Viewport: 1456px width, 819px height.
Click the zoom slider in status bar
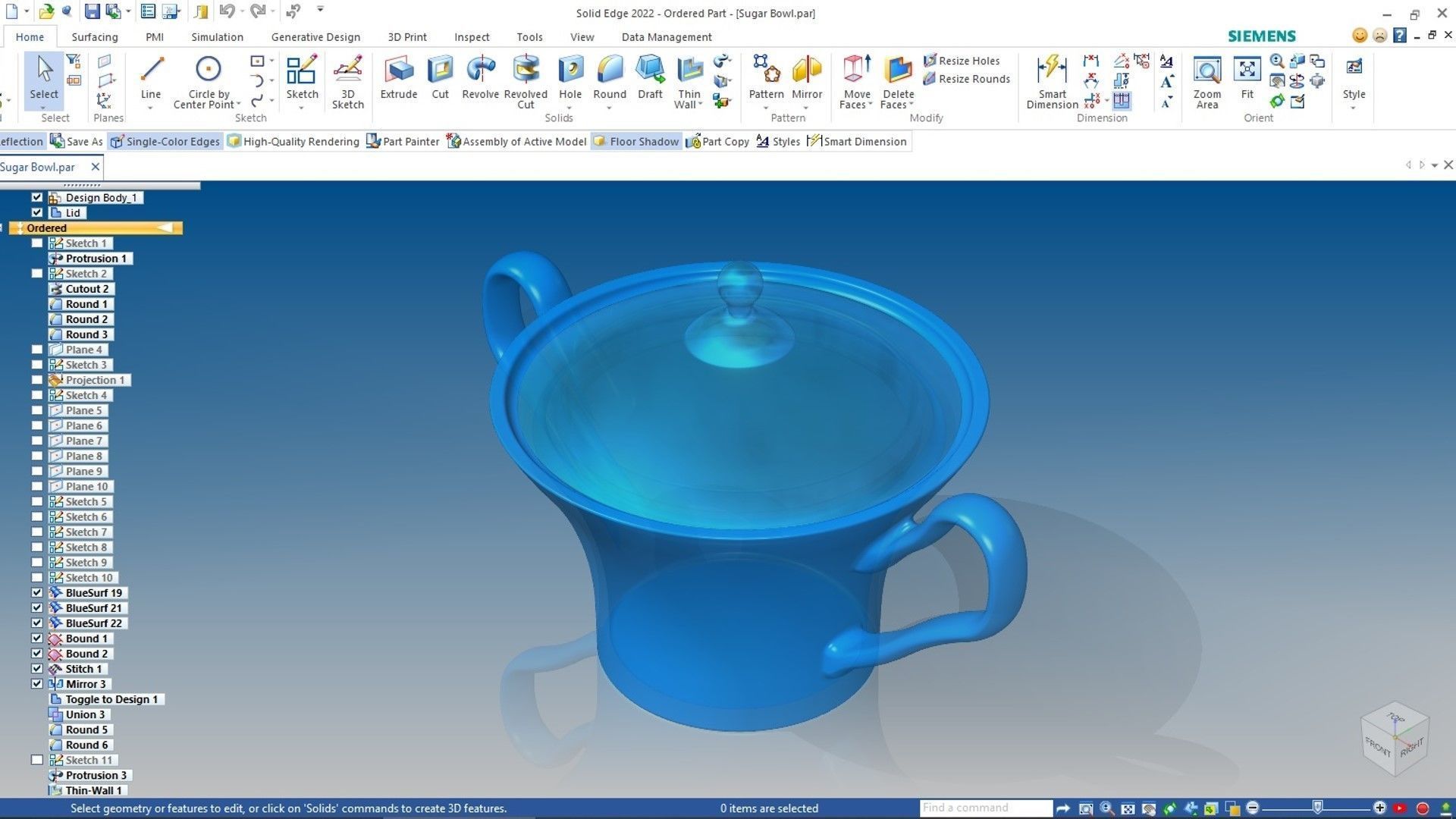point(1317,808)
